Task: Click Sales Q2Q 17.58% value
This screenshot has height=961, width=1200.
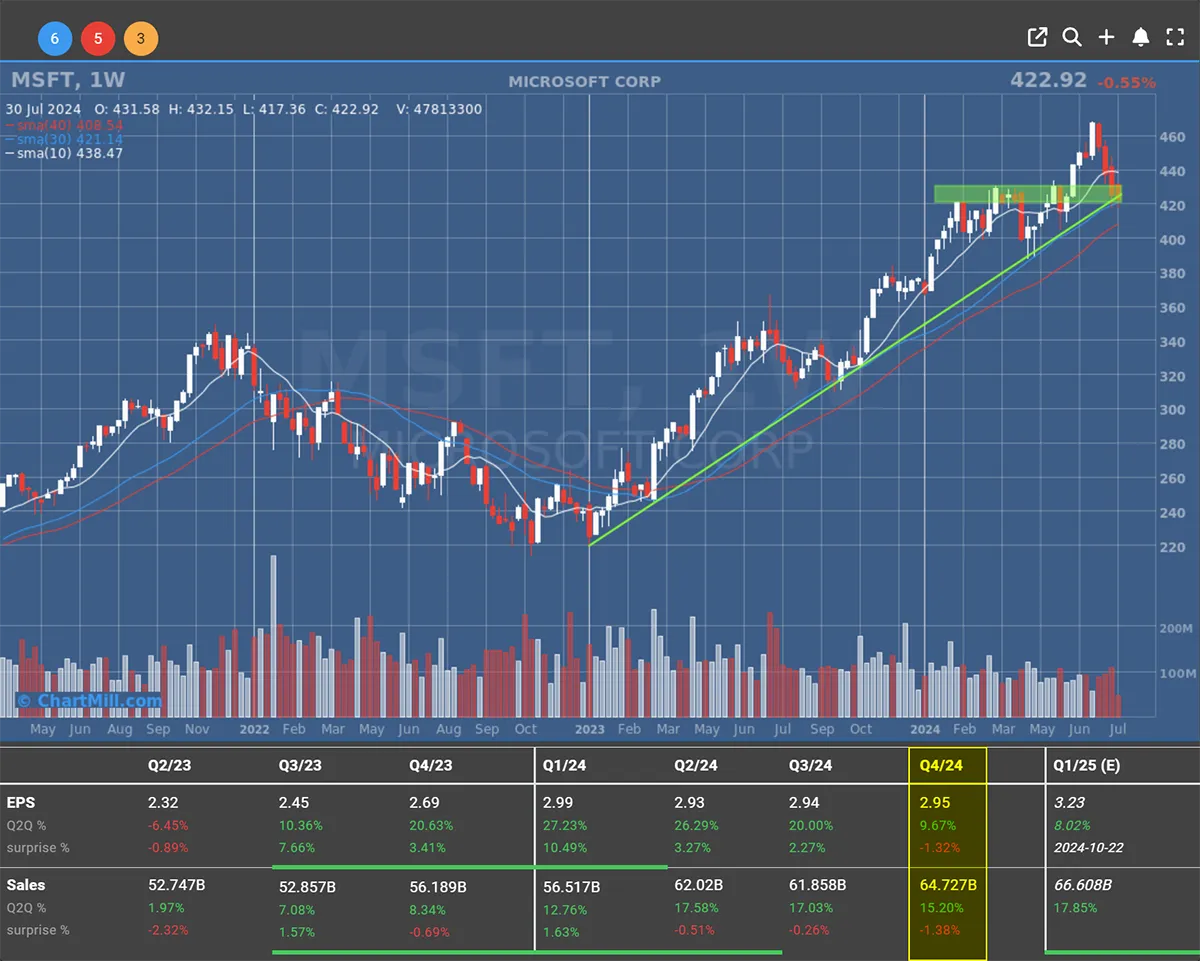Action: click(697, 909)
